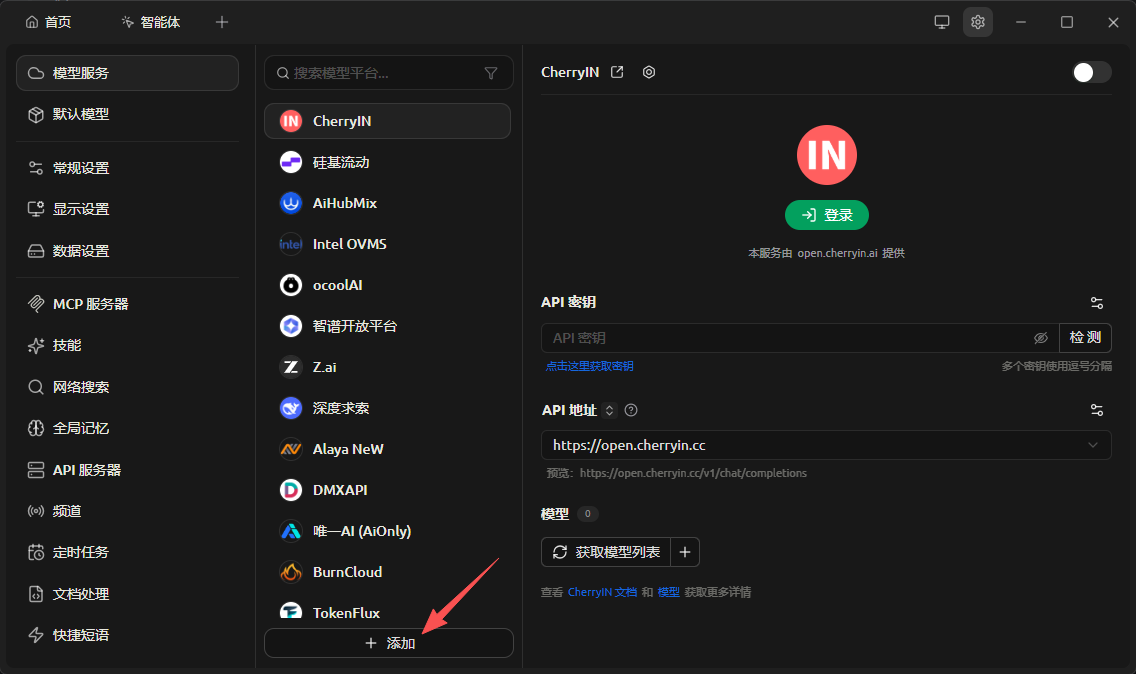Screen dimensions: 1136x674
Task: Open CherryIN external link icon
Action: (617, 72)
